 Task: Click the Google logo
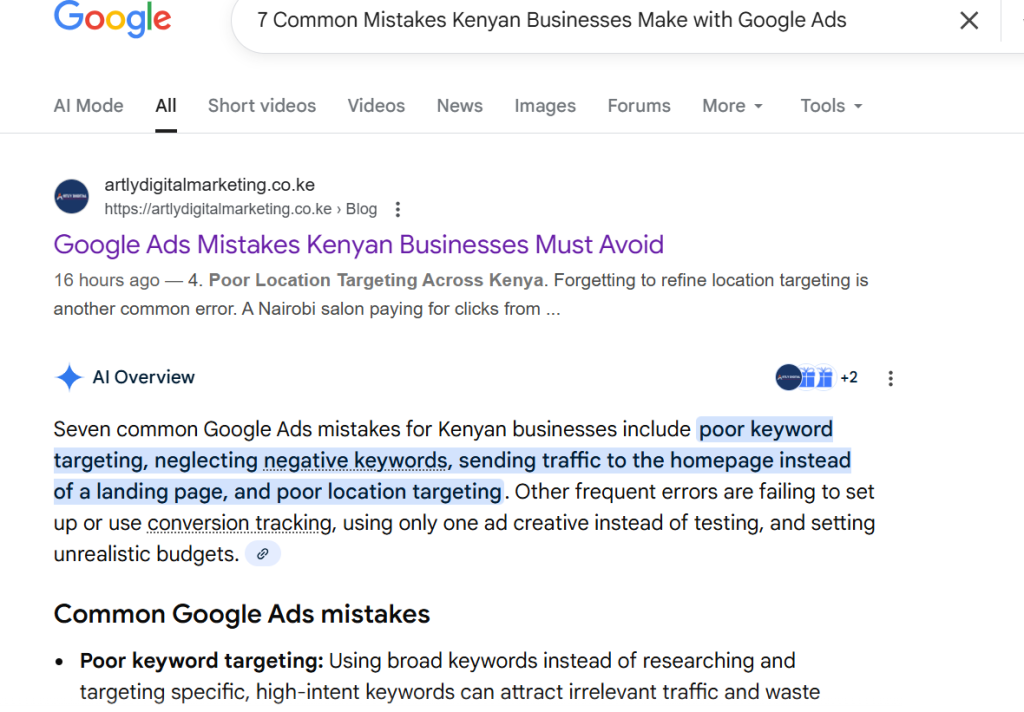click(113, 20)
